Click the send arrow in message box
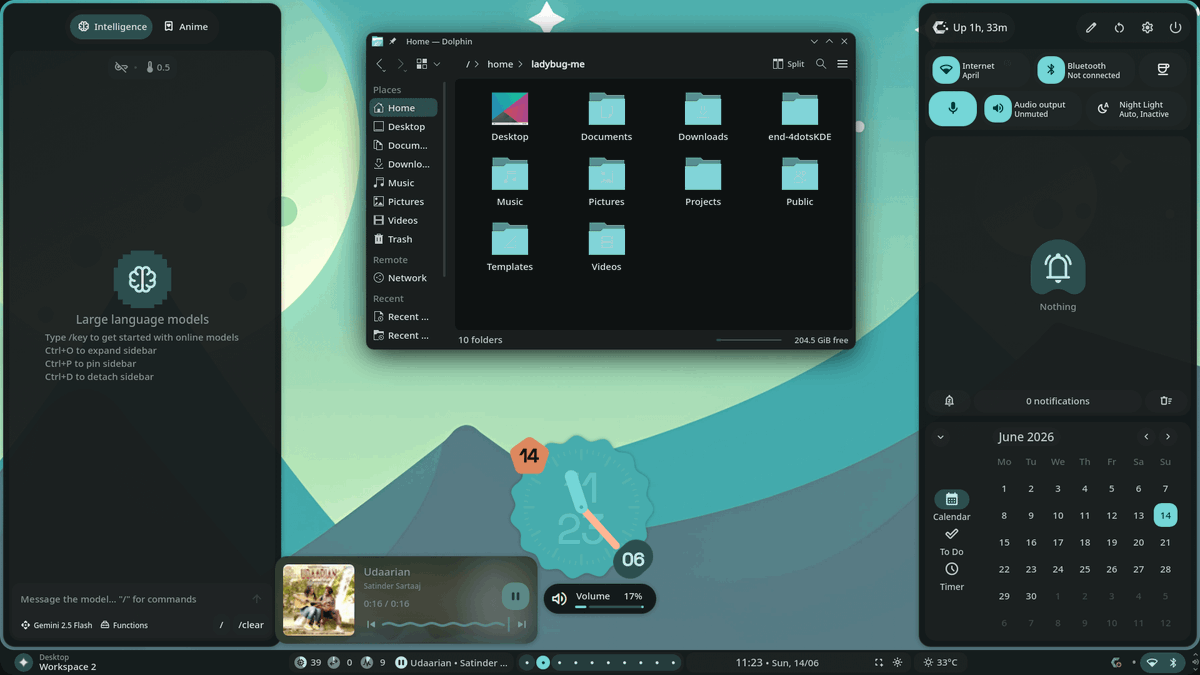This screenshot has width=1200, height=675. 257,599
